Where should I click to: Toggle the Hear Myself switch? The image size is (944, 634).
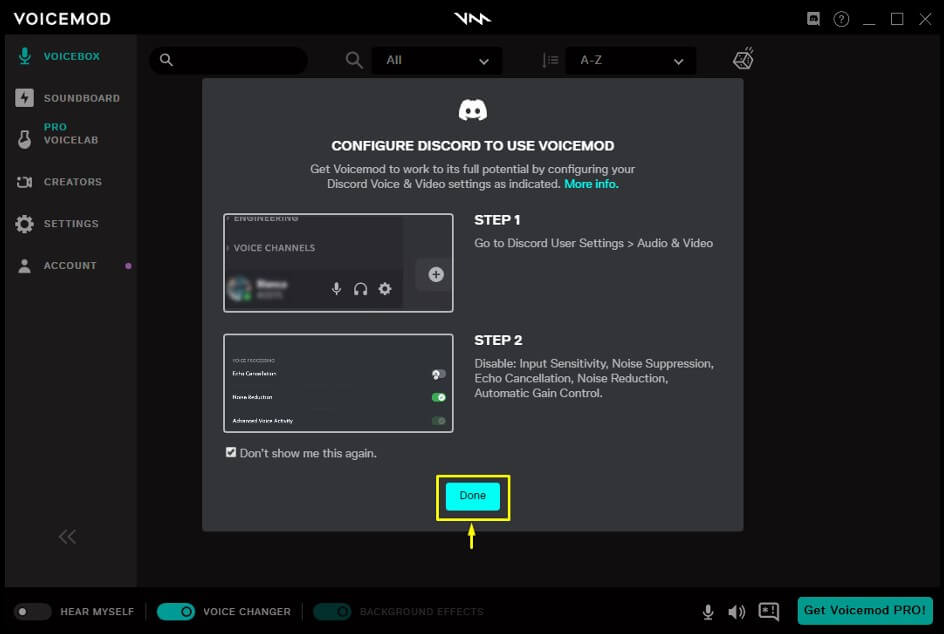click(x=33, y=612)
